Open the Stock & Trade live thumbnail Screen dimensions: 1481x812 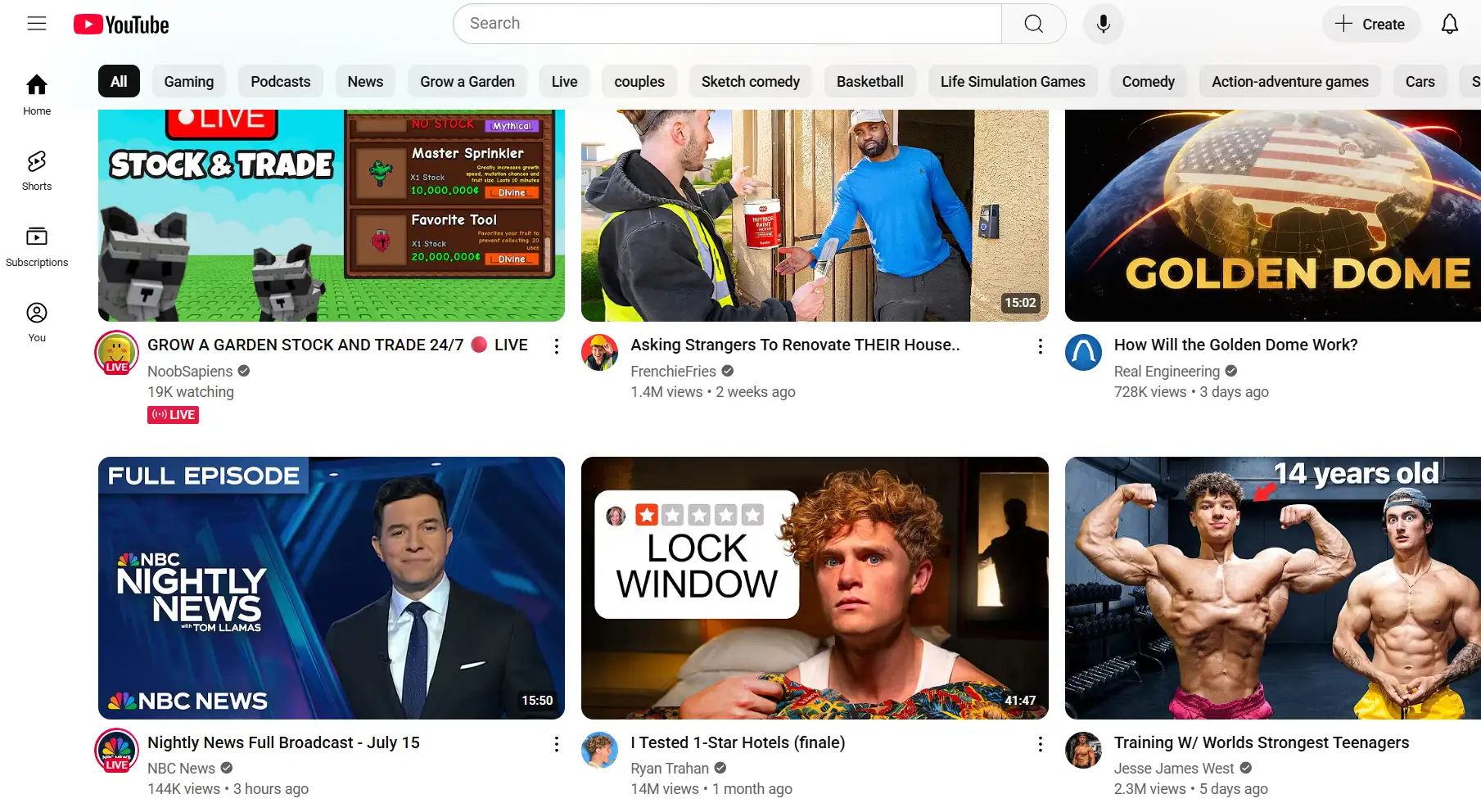[332, 215]
